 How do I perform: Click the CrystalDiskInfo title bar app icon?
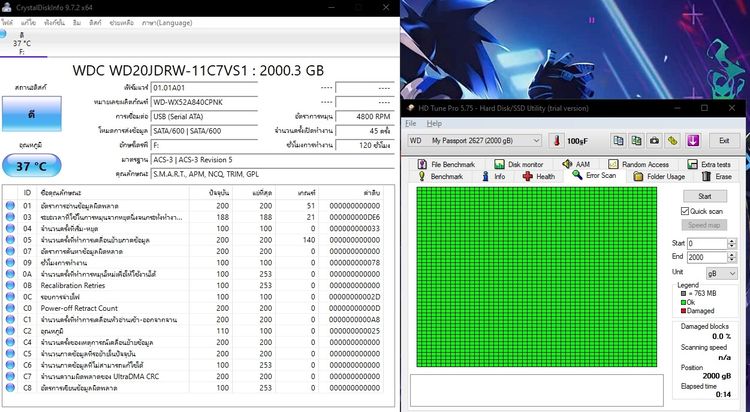[x=6, y=7]
